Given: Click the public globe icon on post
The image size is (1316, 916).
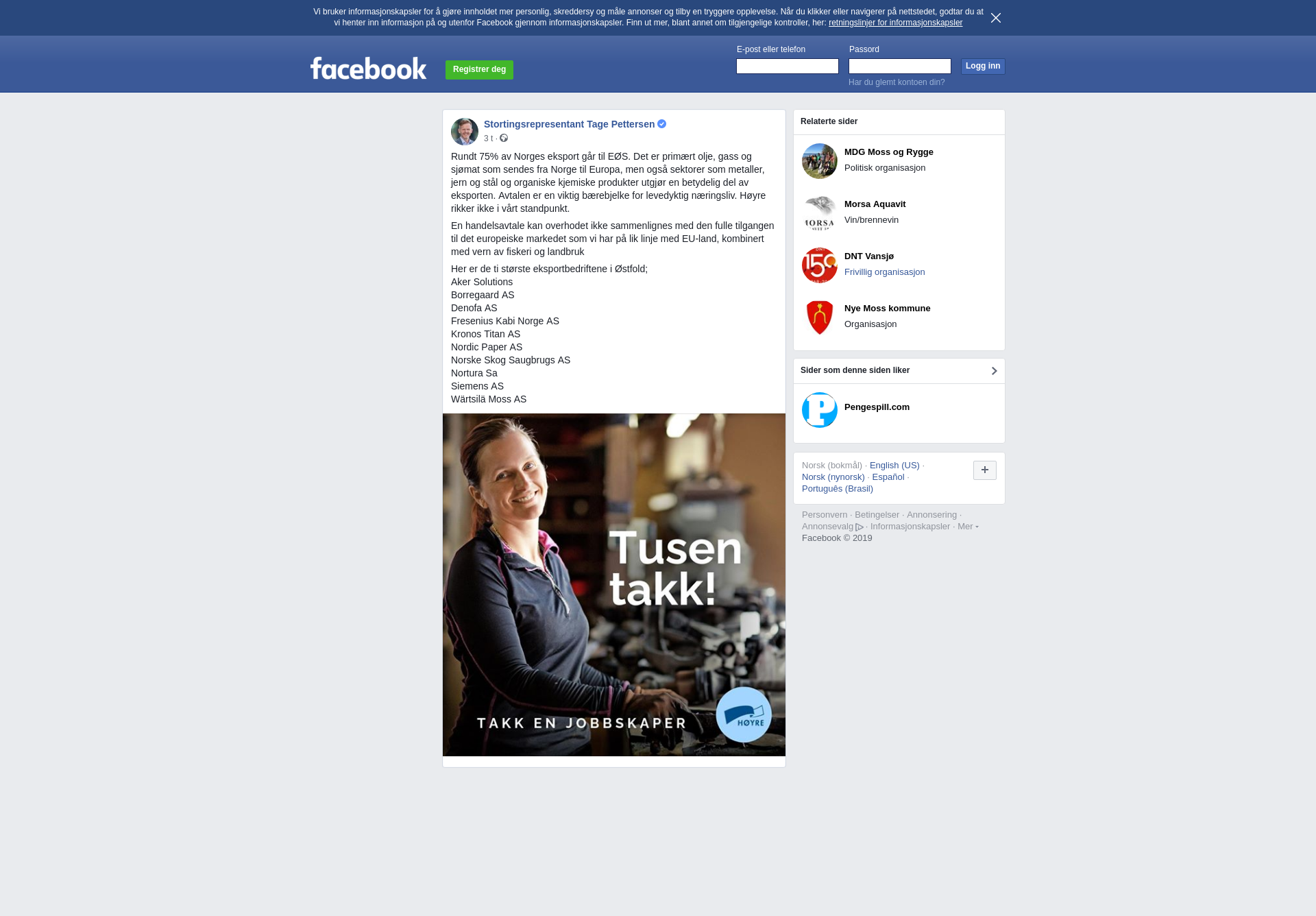Looking at the screenshot, I should tap(504, 138).
